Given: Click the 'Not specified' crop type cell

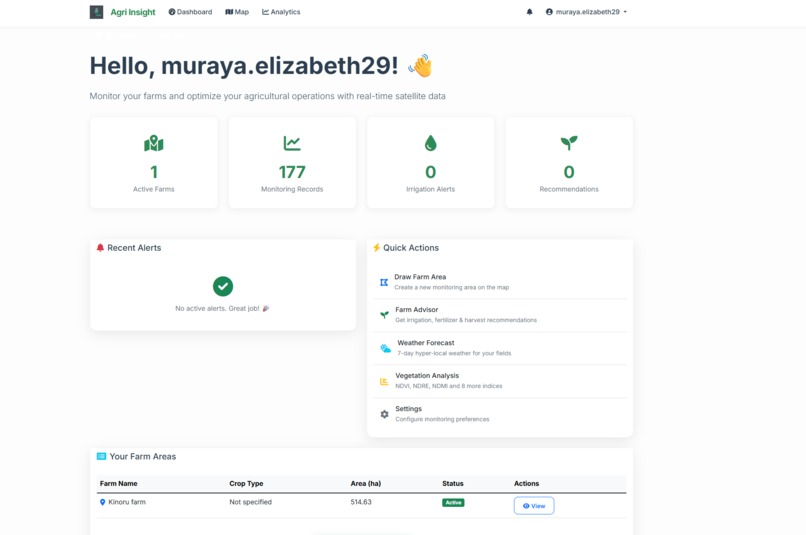Looking at the screenshot, I should 250,502.
